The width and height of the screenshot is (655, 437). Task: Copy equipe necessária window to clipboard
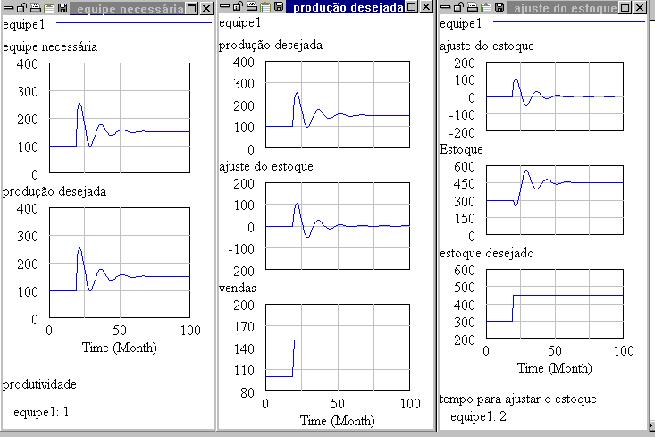click(x=47, y=8)
